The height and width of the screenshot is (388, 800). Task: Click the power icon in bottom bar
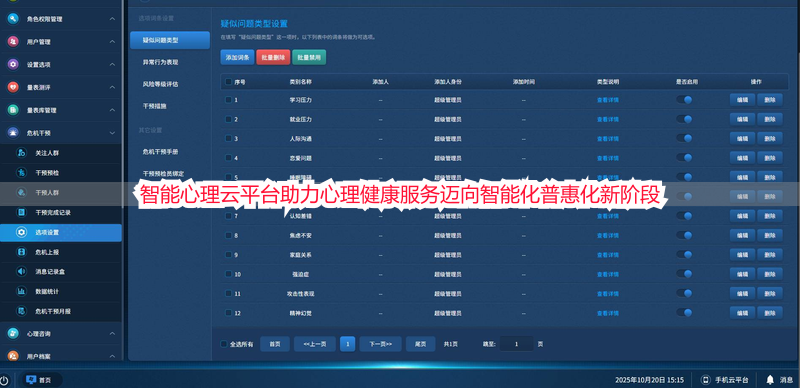click(x=4, y=380)
